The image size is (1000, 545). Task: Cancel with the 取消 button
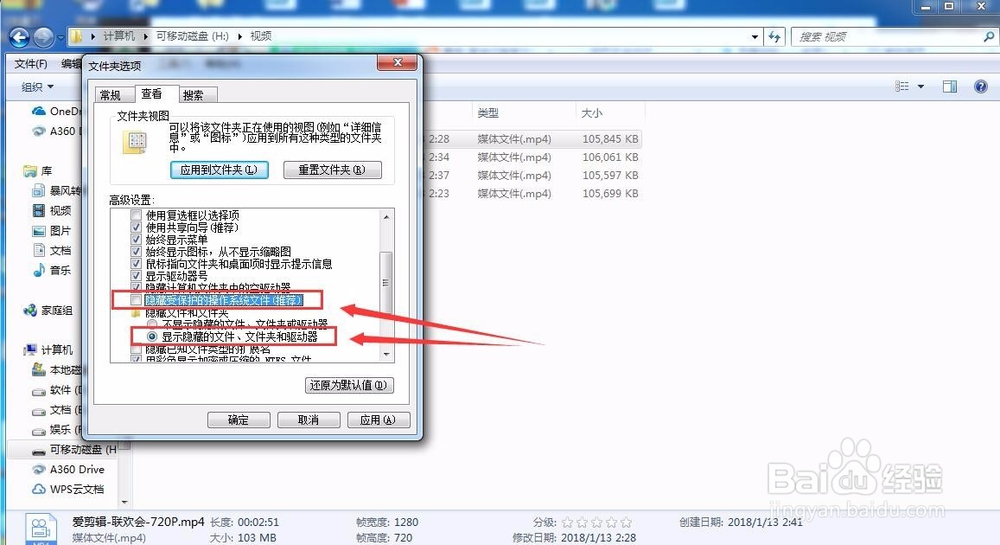pos(308,420)
